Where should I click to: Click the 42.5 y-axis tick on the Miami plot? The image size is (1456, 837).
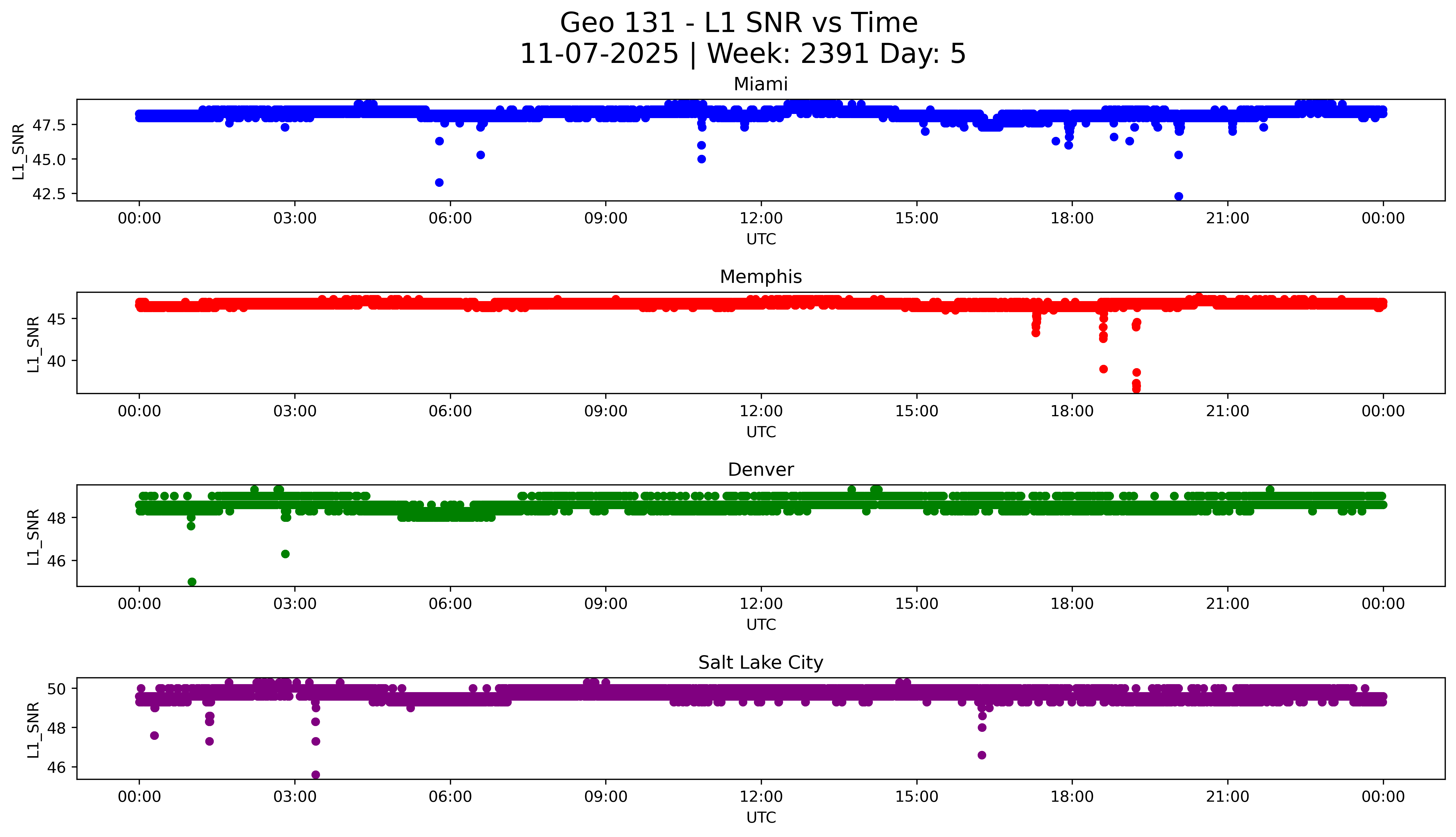click(x=49, y=194)
